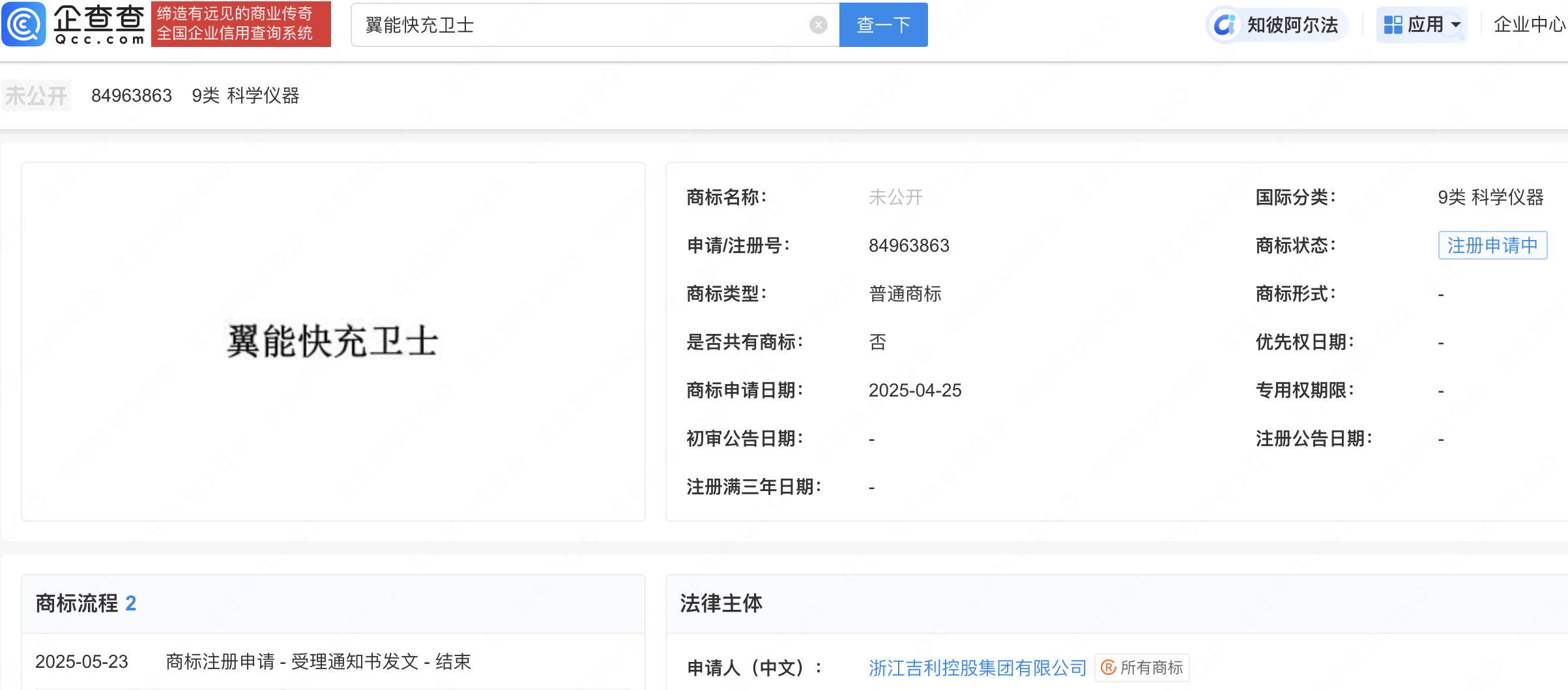The height and width of the screenshot is (690, 1568).
Task: Click the 法律主体 section heading
Action: (721, 603)
